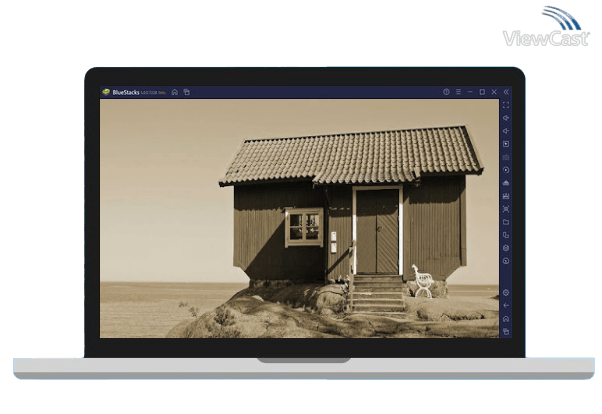The height and width of the screenshot is (414, 602).
Task: Open the sidebar's media play panel icon
Action: click(x=506, y=144)
